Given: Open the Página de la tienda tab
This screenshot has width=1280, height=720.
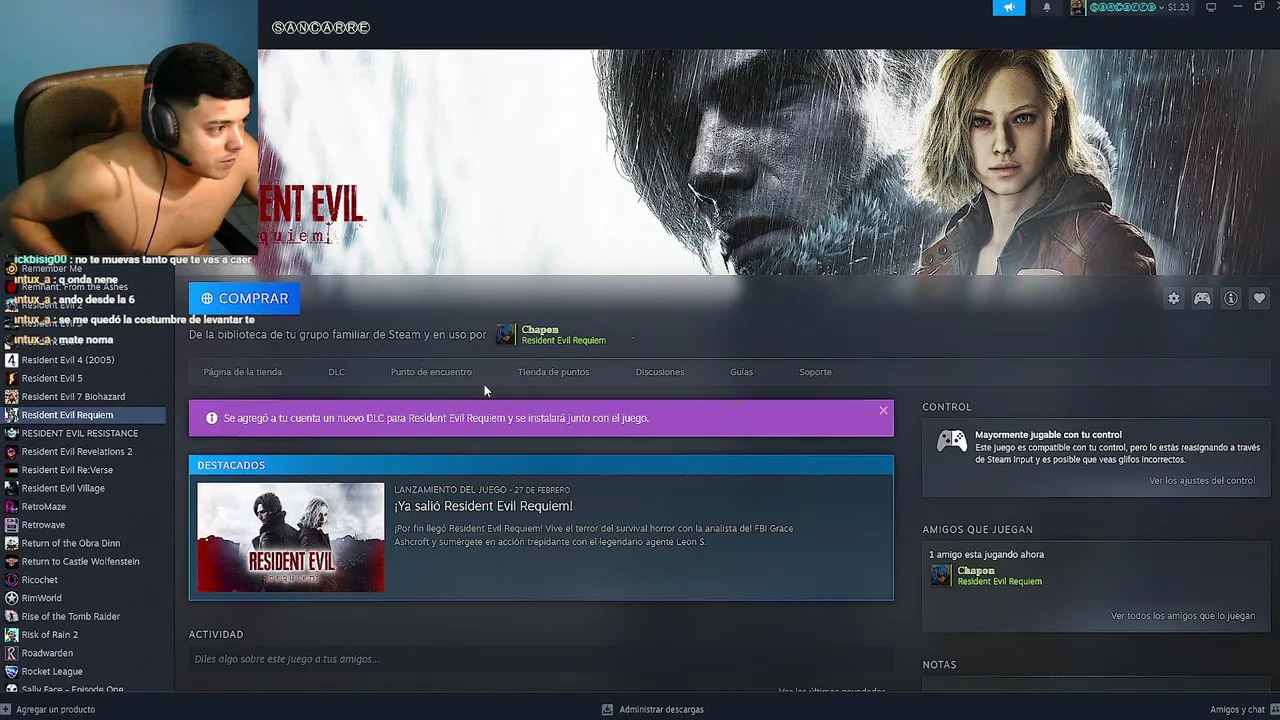Looking at the screenshot, I should pos(243,372).
